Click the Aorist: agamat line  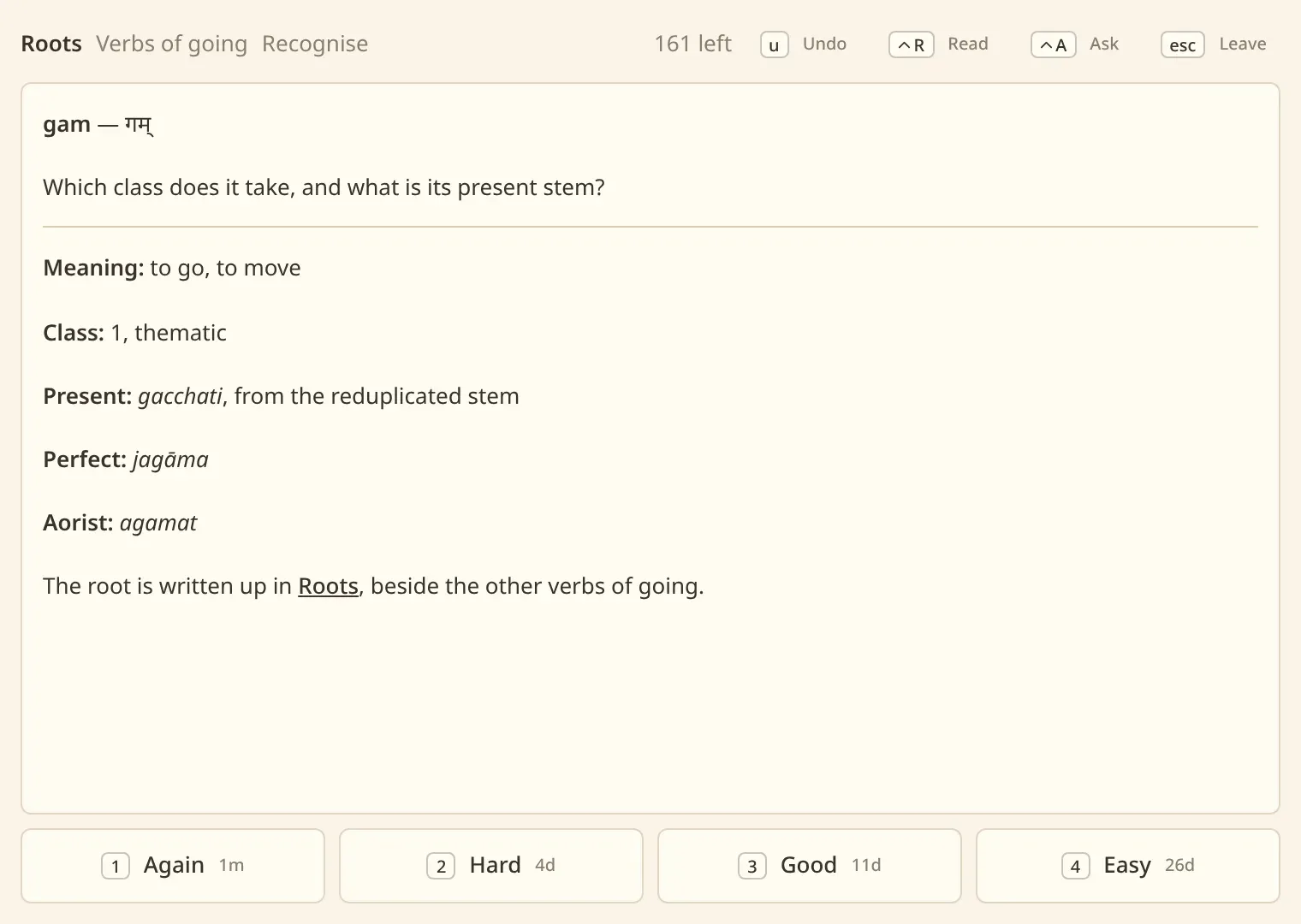point(120,523)
